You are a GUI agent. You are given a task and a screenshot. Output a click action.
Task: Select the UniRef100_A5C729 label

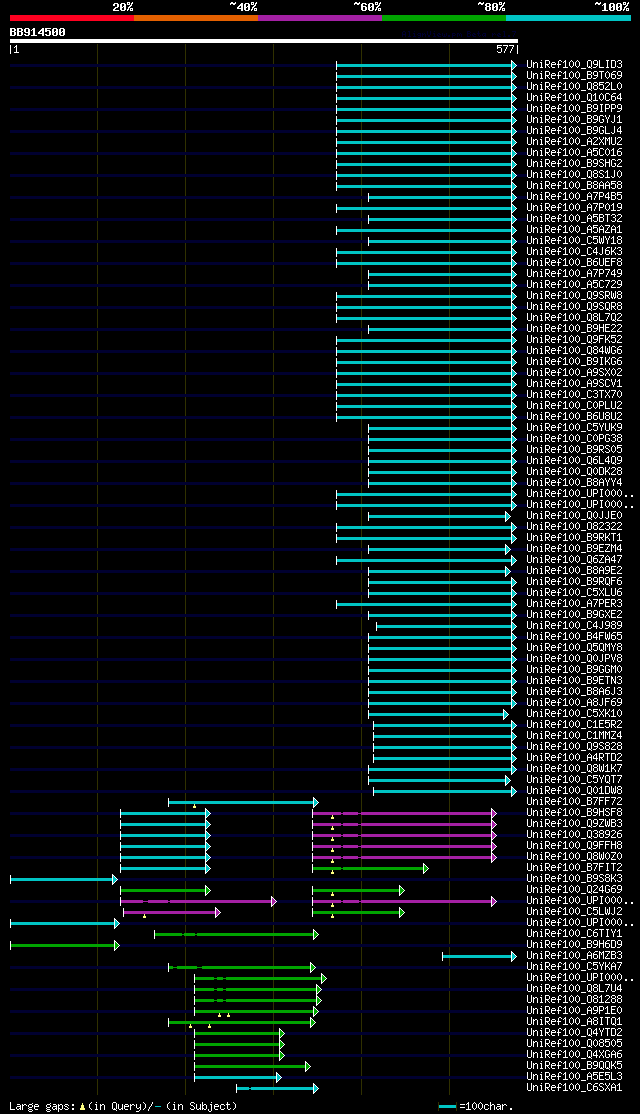point(575,285)
